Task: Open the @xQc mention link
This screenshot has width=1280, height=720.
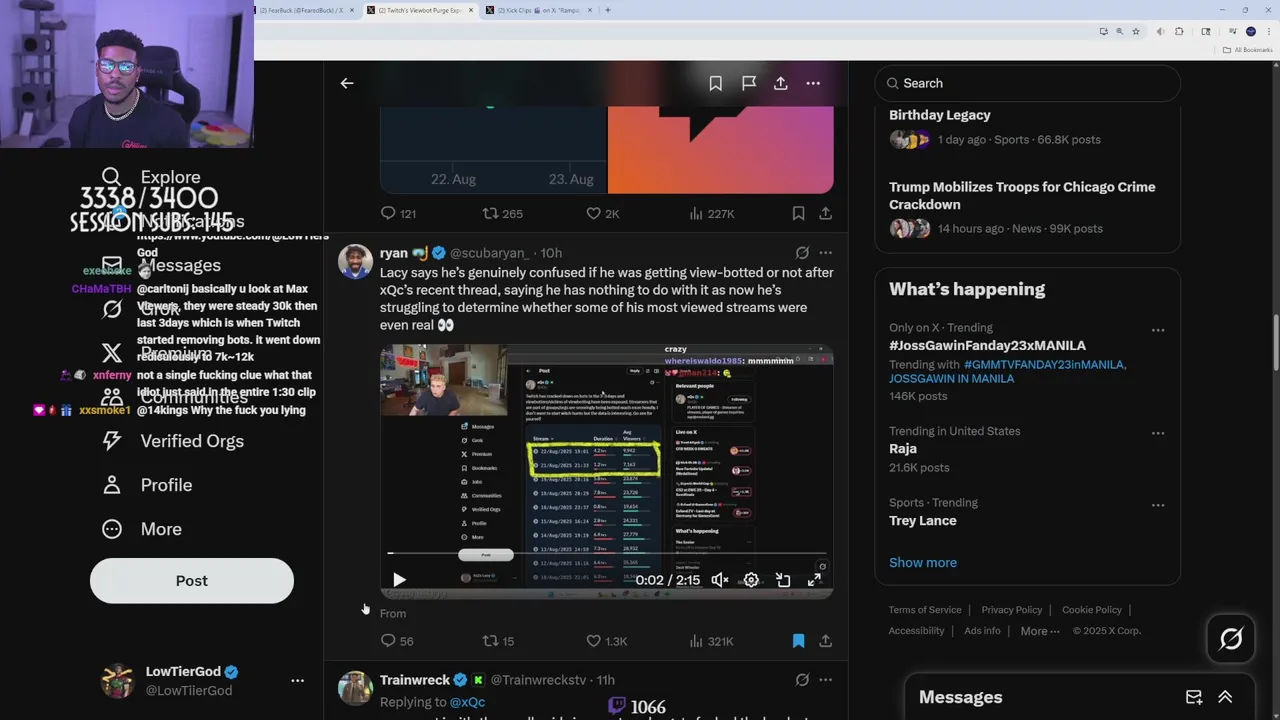Action: 467,702
